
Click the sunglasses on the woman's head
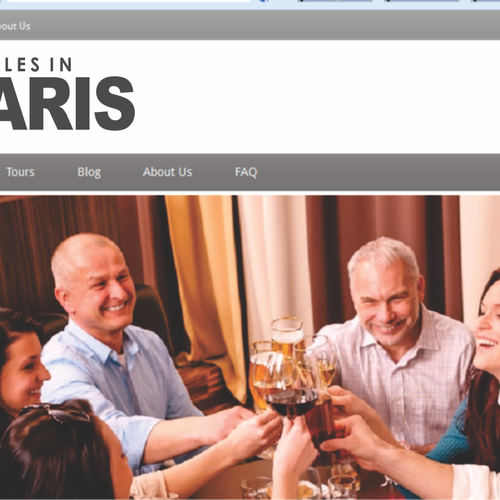click(x=55, y=412)
